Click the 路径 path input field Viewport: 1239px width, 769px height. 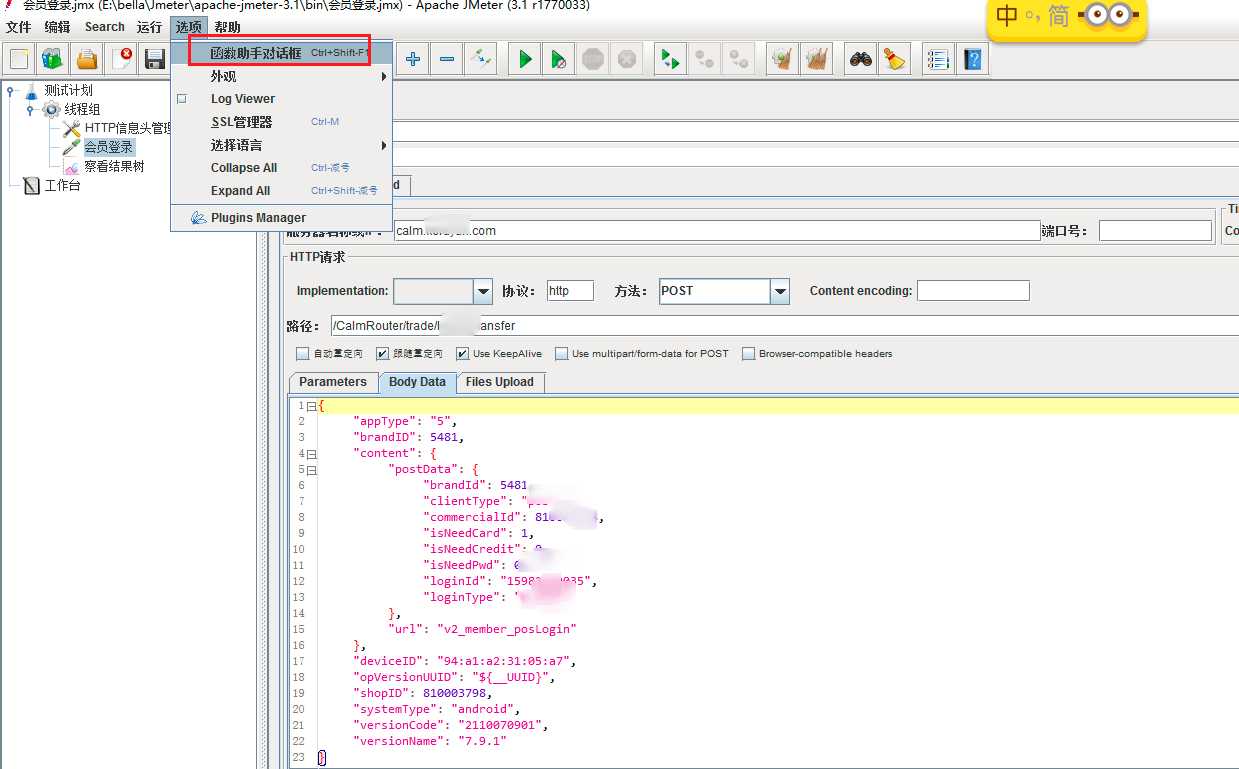click(x=785, y=326)
